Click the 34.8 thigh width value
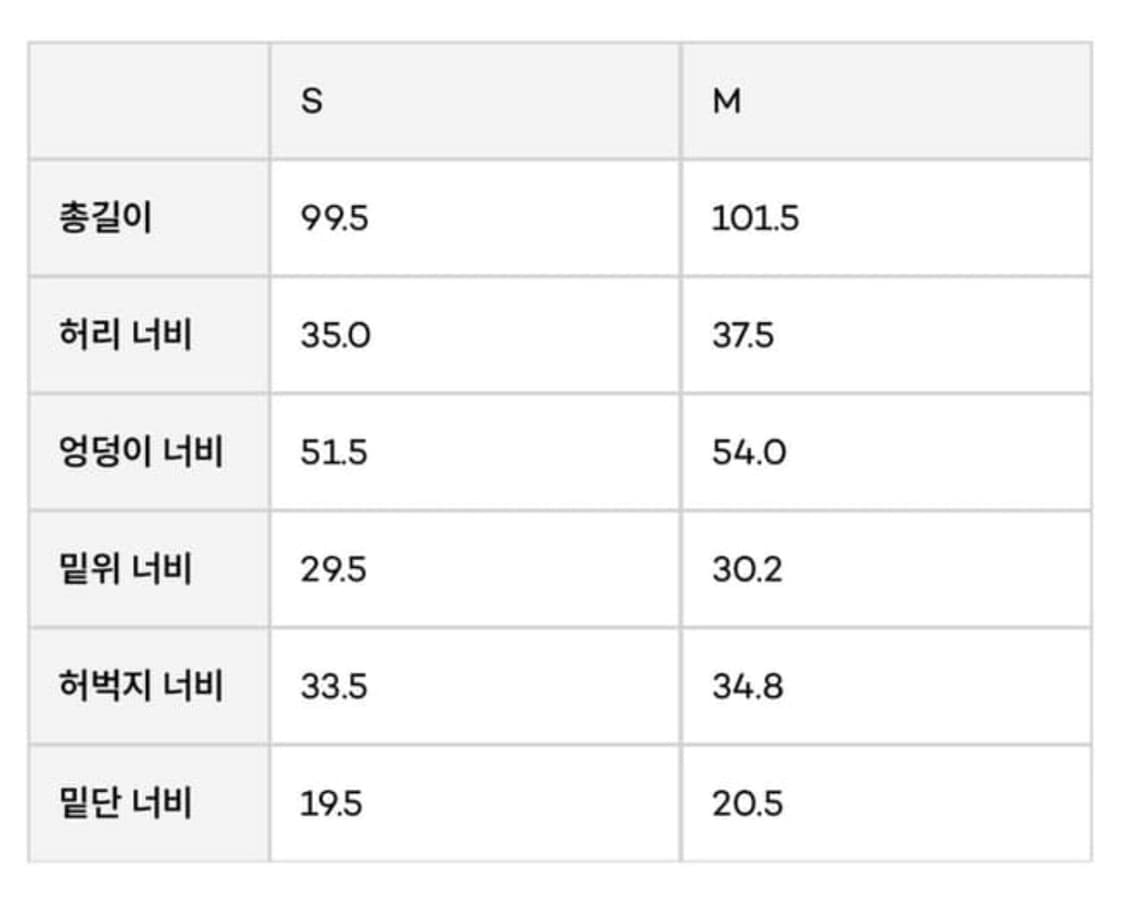1125x900 pixels. point(747,686)
